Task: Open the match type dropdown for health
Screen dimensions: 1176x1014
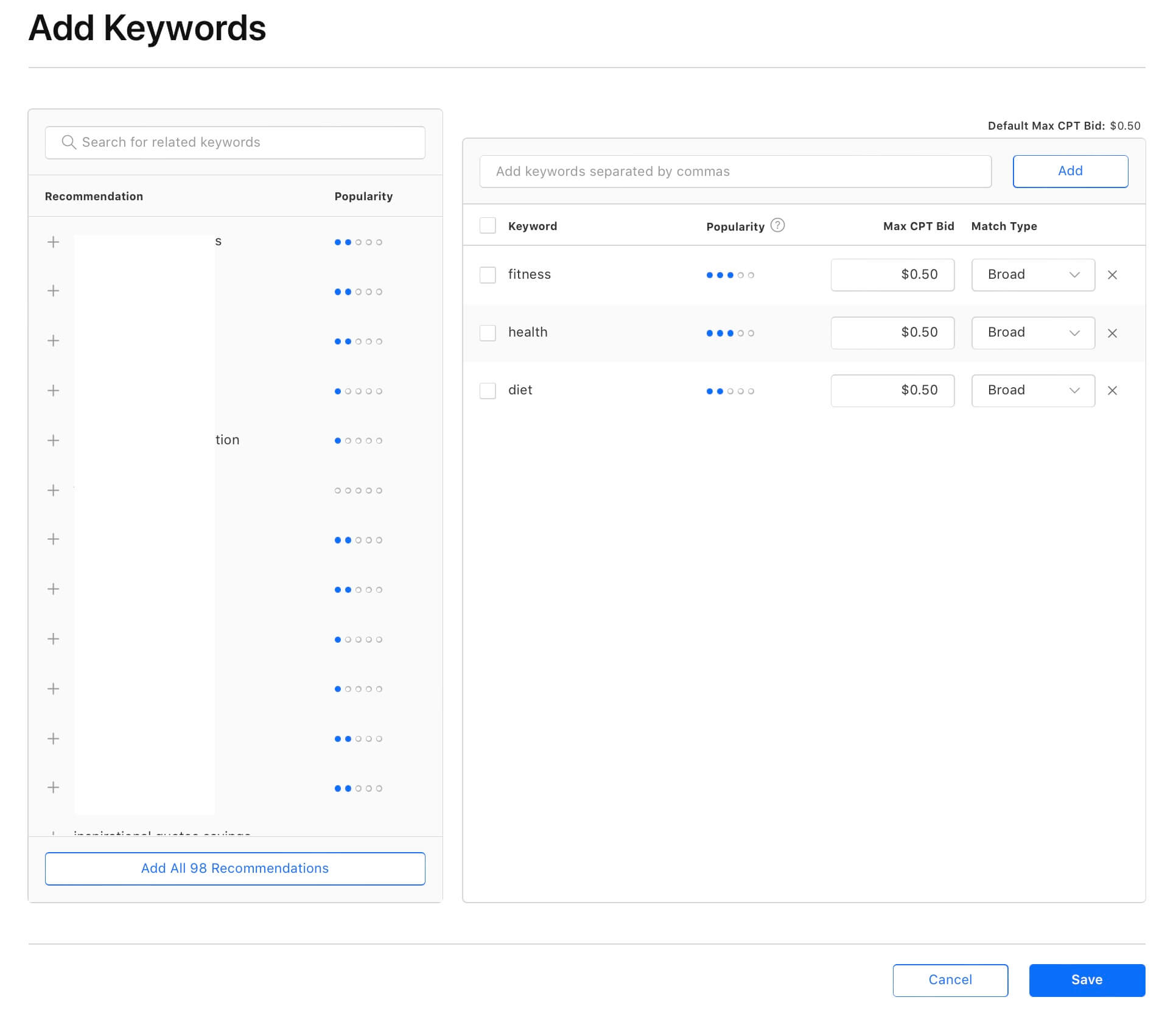Action: click(x=1032, y=333)
